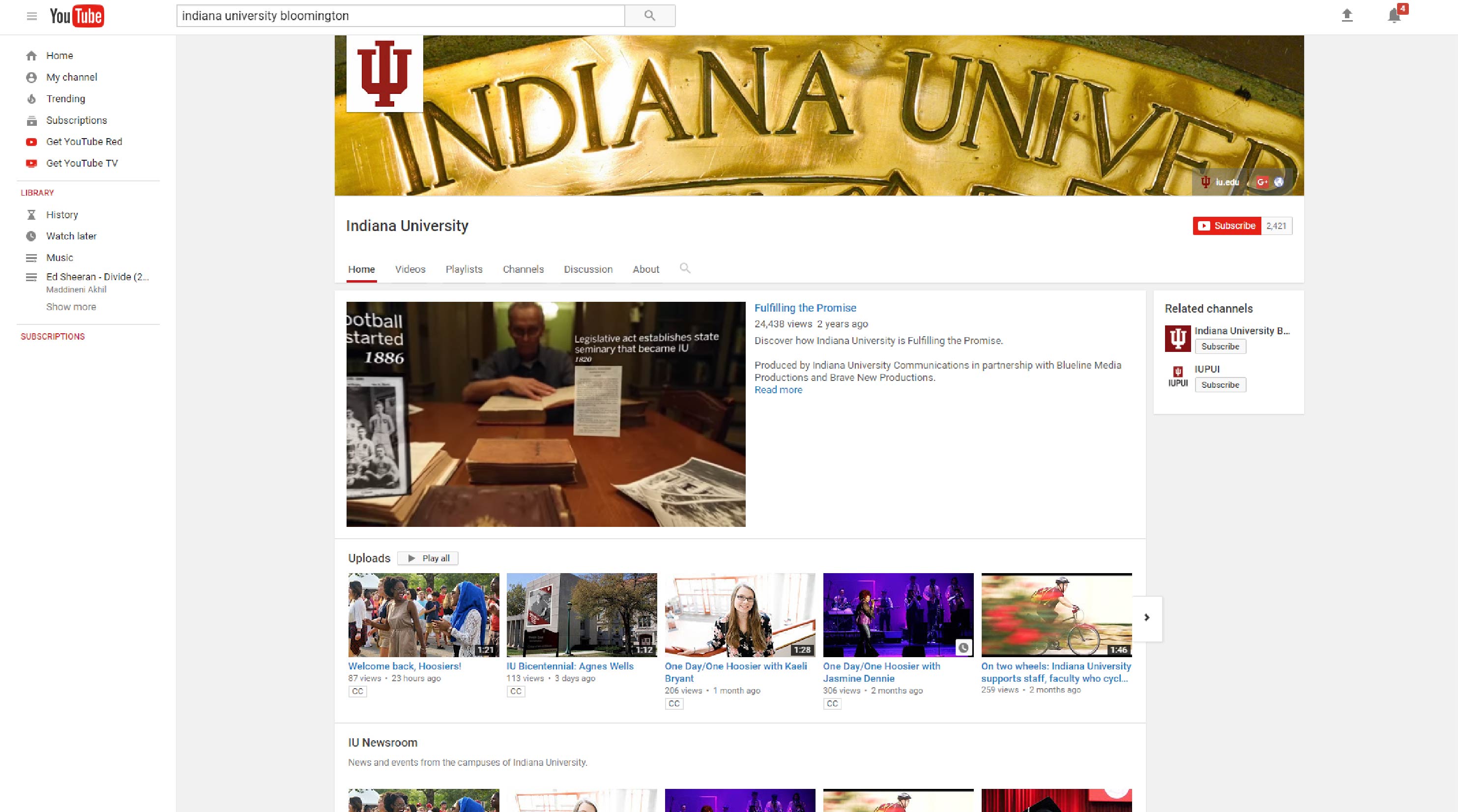
Task: Click the CC badge under Welcome back, Hoosiers!
Action: [x=358, y=691]
